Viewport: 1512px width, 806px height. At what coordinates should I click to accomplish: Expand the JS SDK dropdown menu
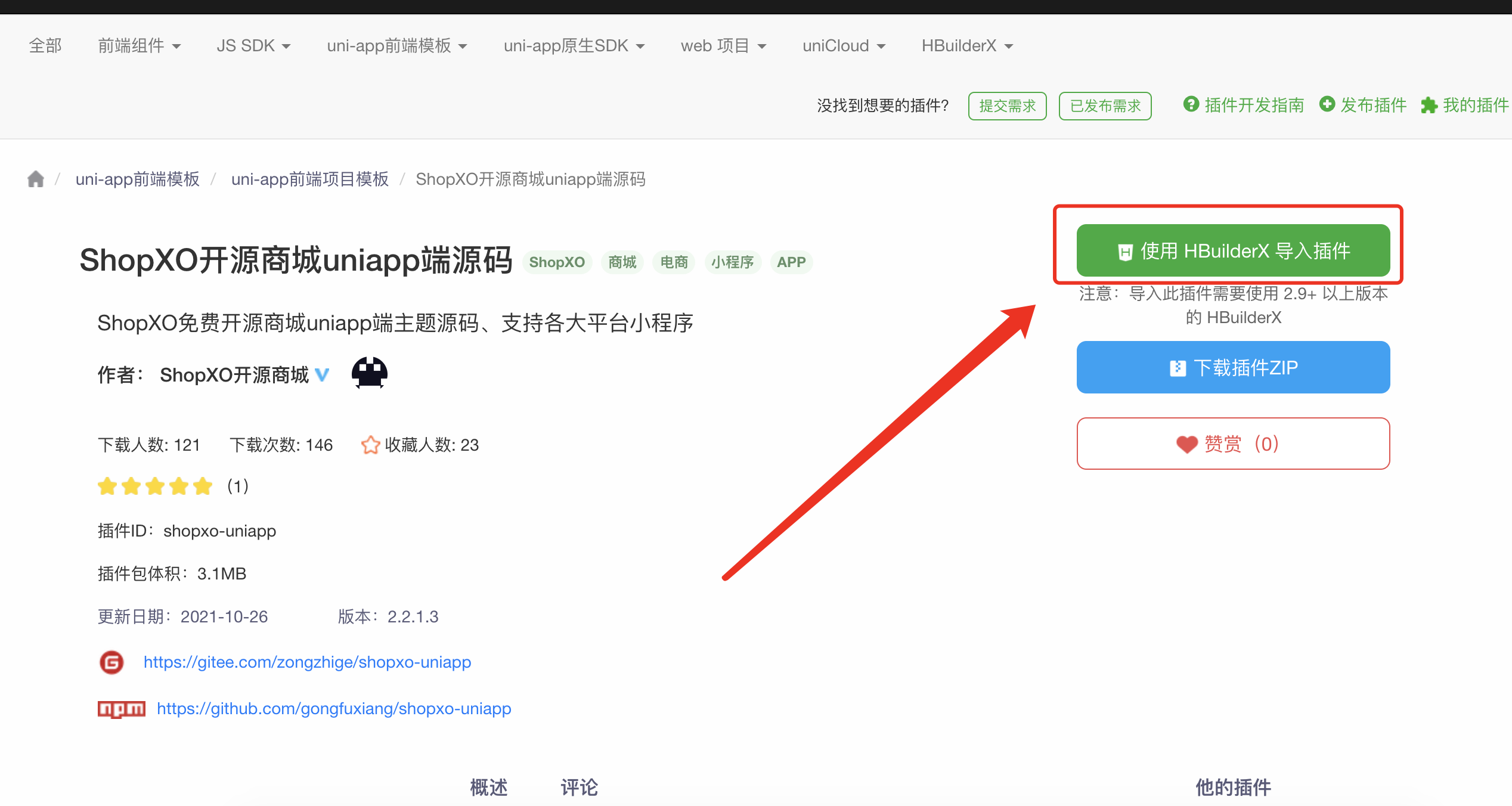coord(253,46)
